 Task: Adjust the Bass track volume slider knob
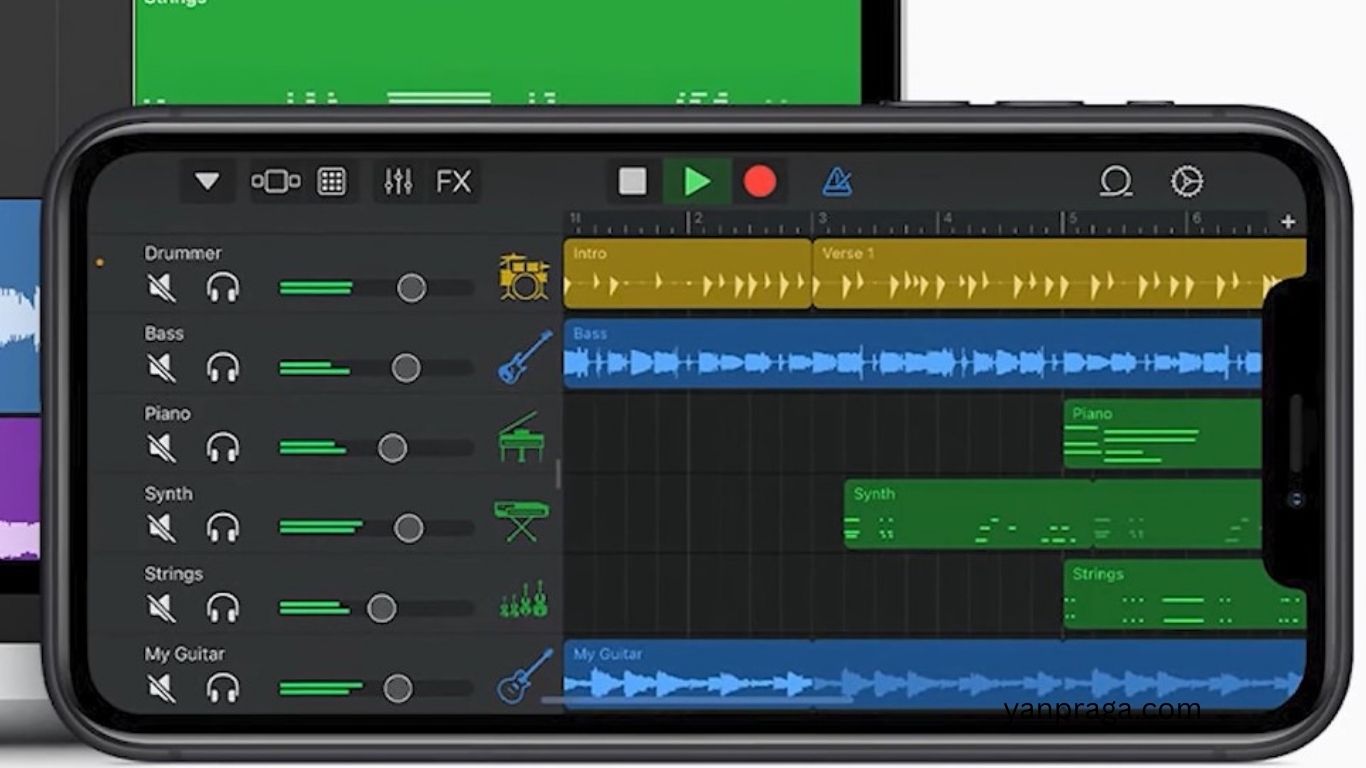tap(405, 368)
